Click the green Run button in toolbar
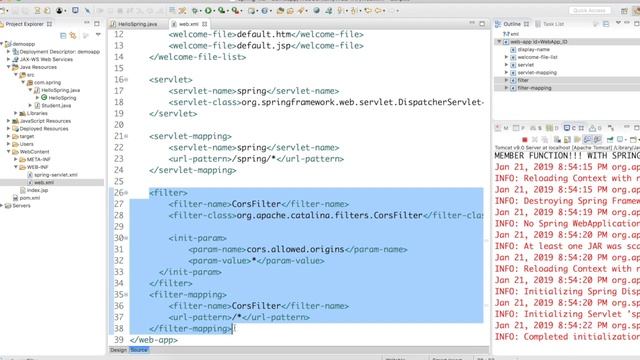This screenshot has width=640, height=360. 208,11
